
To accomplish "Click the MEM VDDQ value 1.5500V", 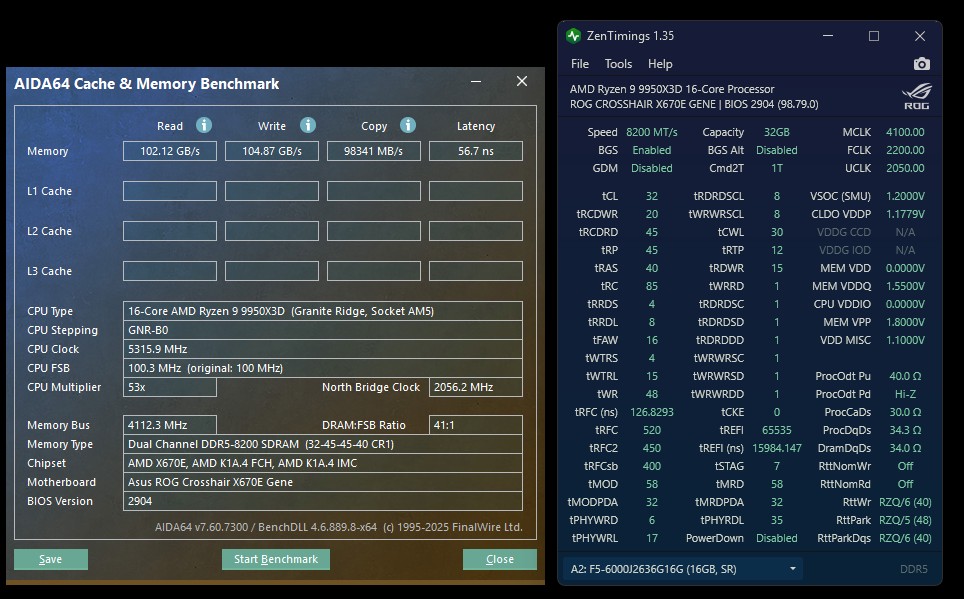I will pos(905,286).
